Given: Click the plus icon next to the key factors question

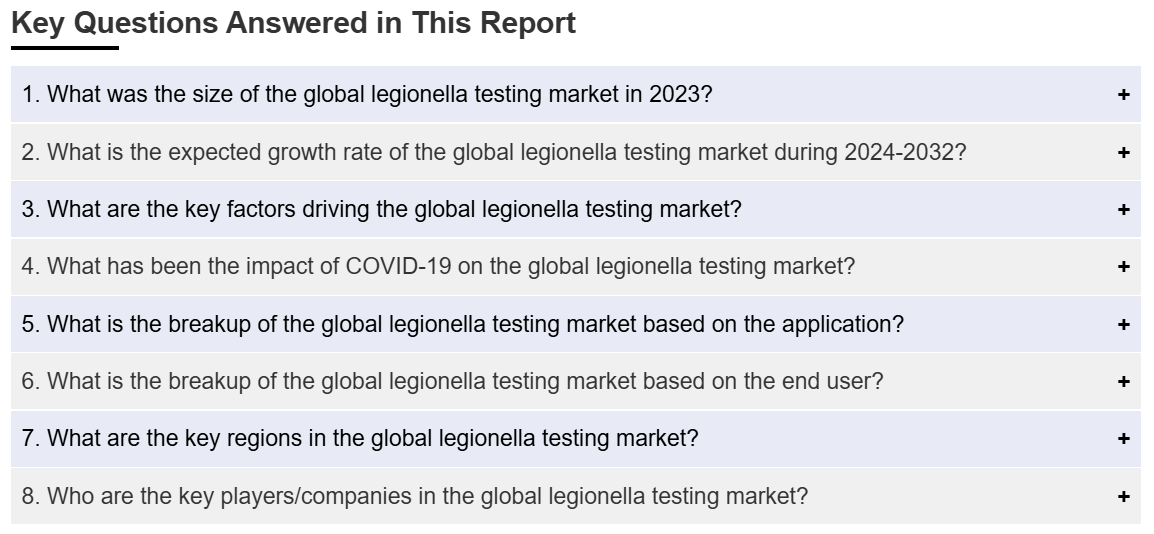Looking at the screenshot, I should point(1123,210).
